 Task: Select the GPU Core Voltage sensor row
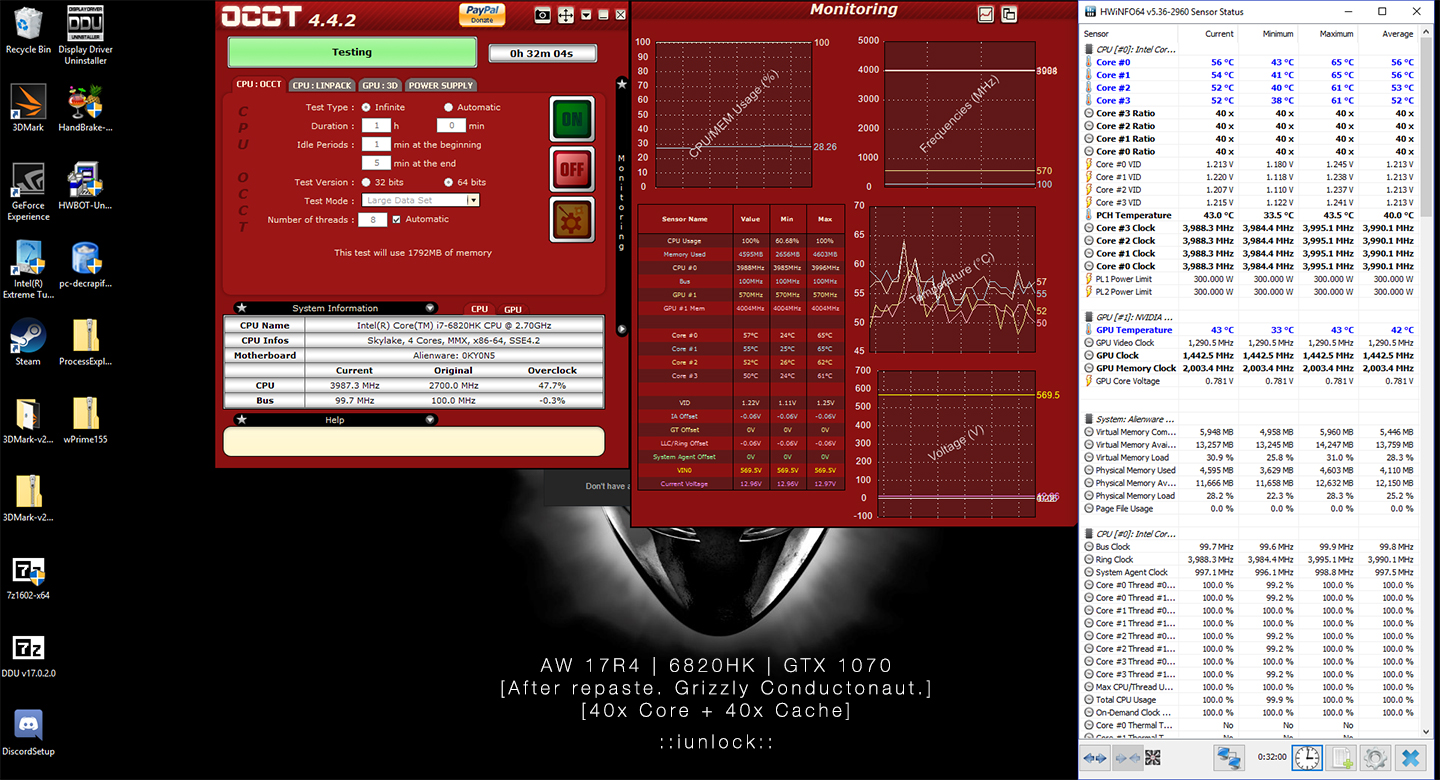pos(1249,381)
